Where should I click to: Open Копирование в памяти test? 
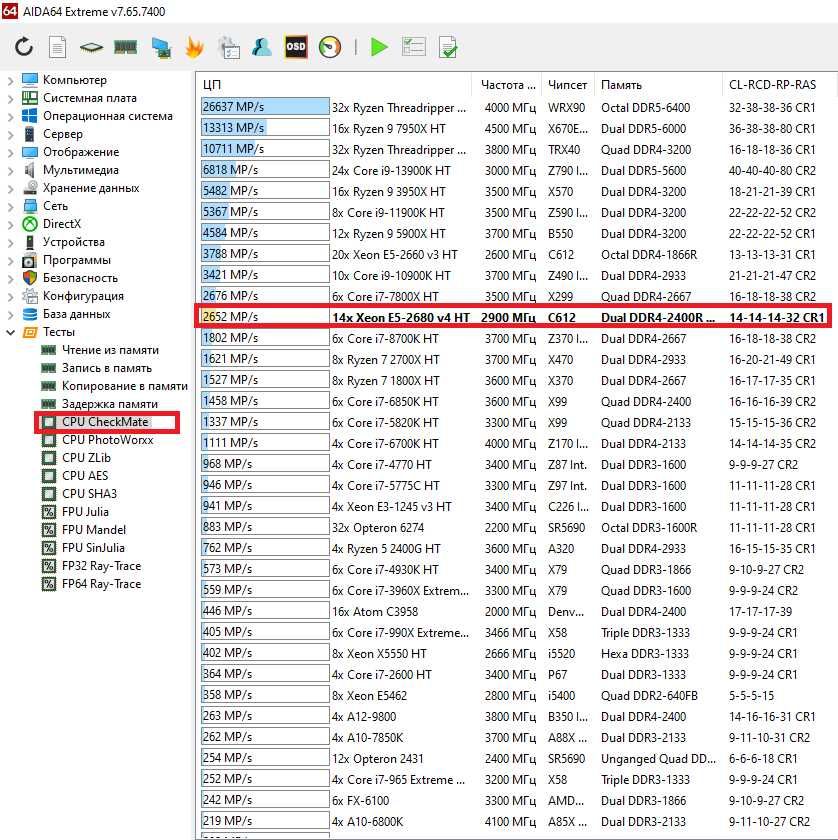click(x=125, y=386)
